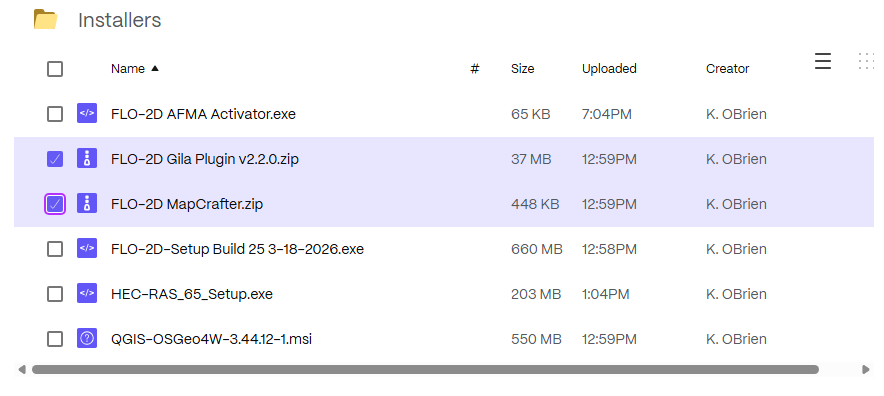884x396 pixels.
Task: Click the 660 MB size value
Action: click(x=537, y=249)
